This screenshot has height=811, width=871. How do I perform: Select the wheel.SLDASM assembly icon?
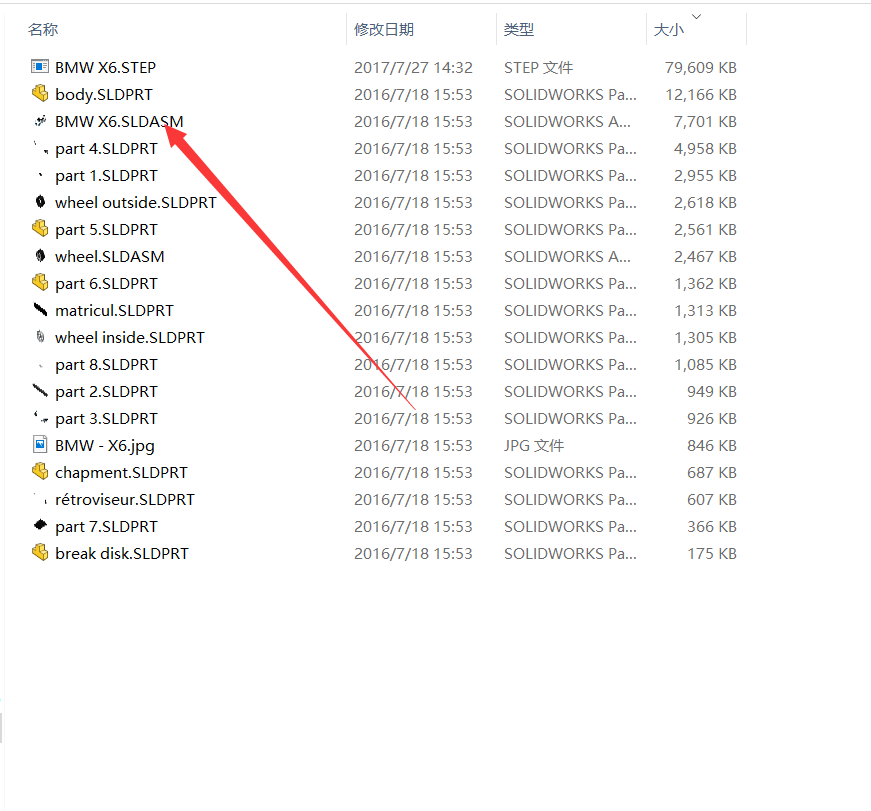40,256
